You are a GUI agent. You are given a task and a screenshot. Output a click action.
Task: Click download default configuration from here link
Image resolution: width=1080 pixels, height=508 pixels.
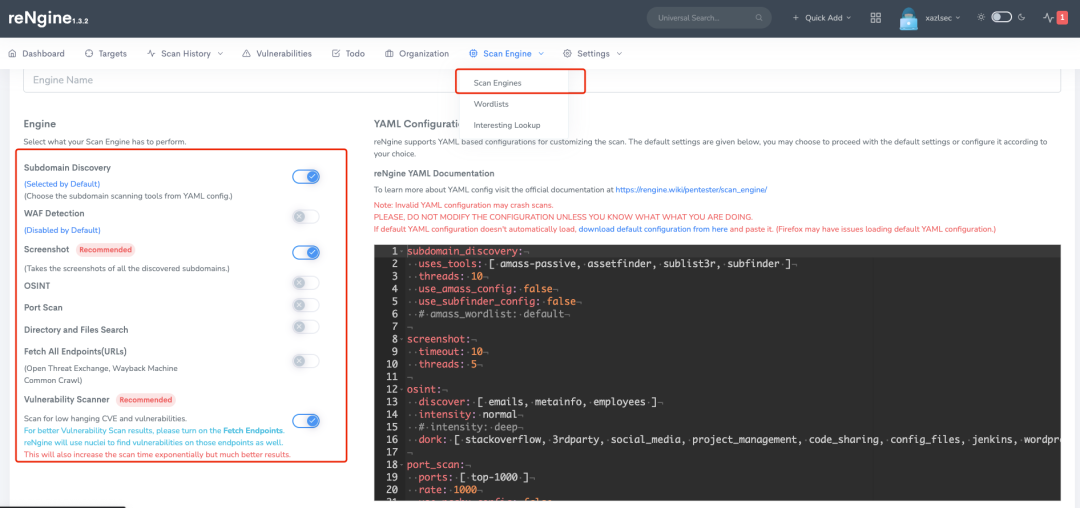653,229
